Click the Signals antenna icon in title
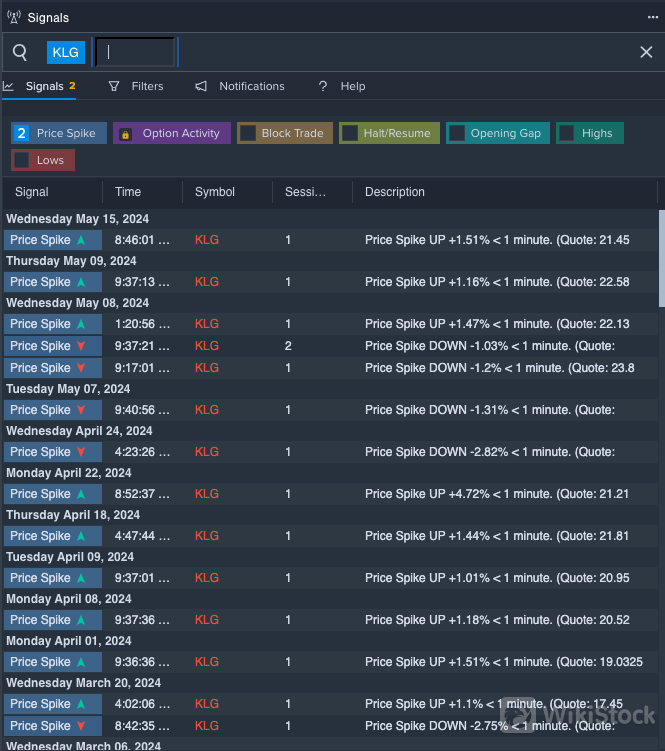 [13, 18]
